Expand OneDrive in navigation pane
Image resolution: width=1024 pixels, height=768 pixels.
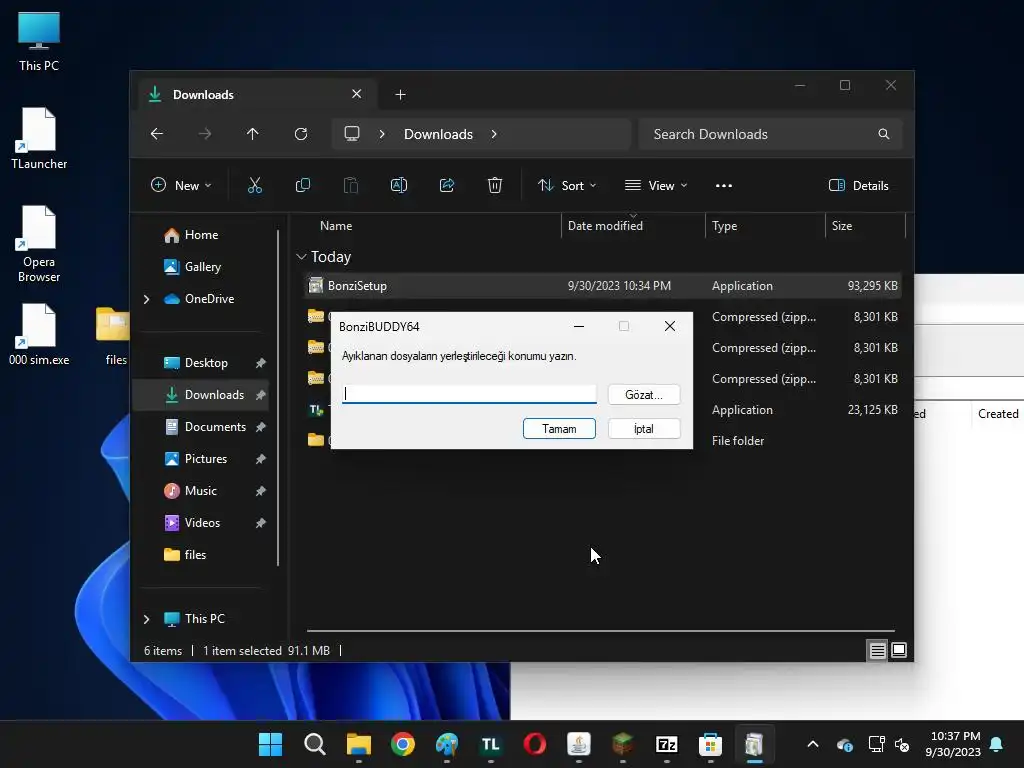coord(146,299)
